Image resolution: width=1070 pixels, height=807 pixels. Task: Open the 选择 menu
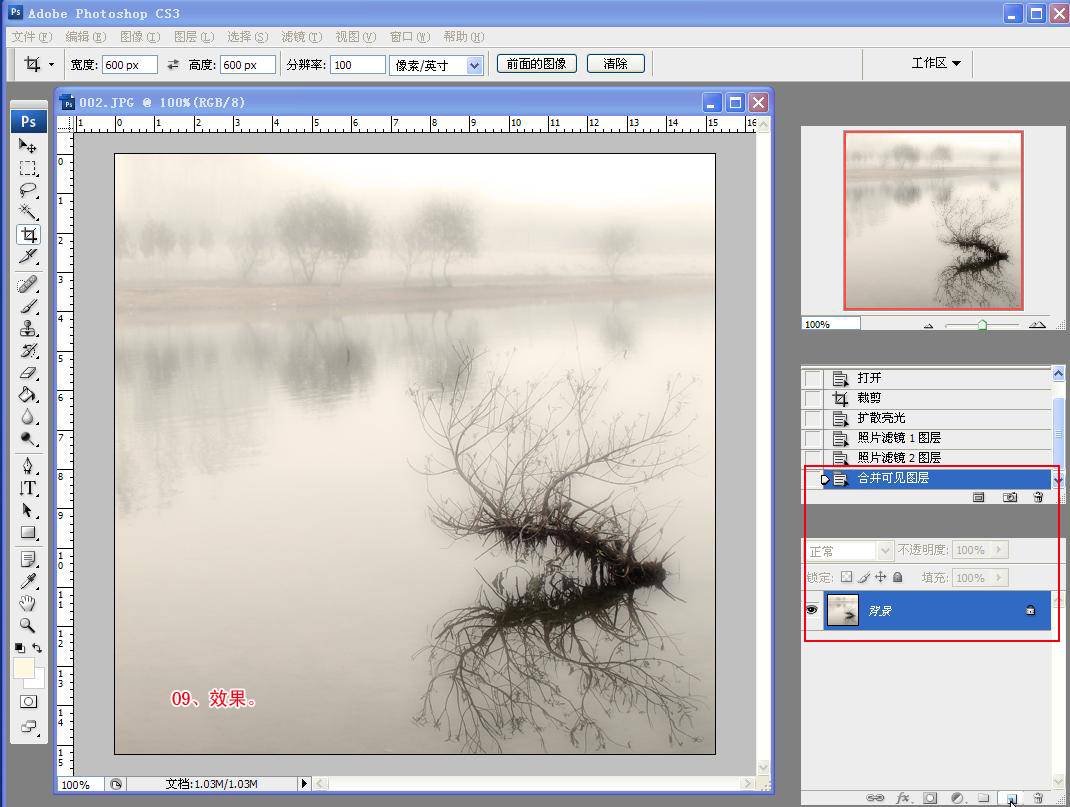point(247,37)
